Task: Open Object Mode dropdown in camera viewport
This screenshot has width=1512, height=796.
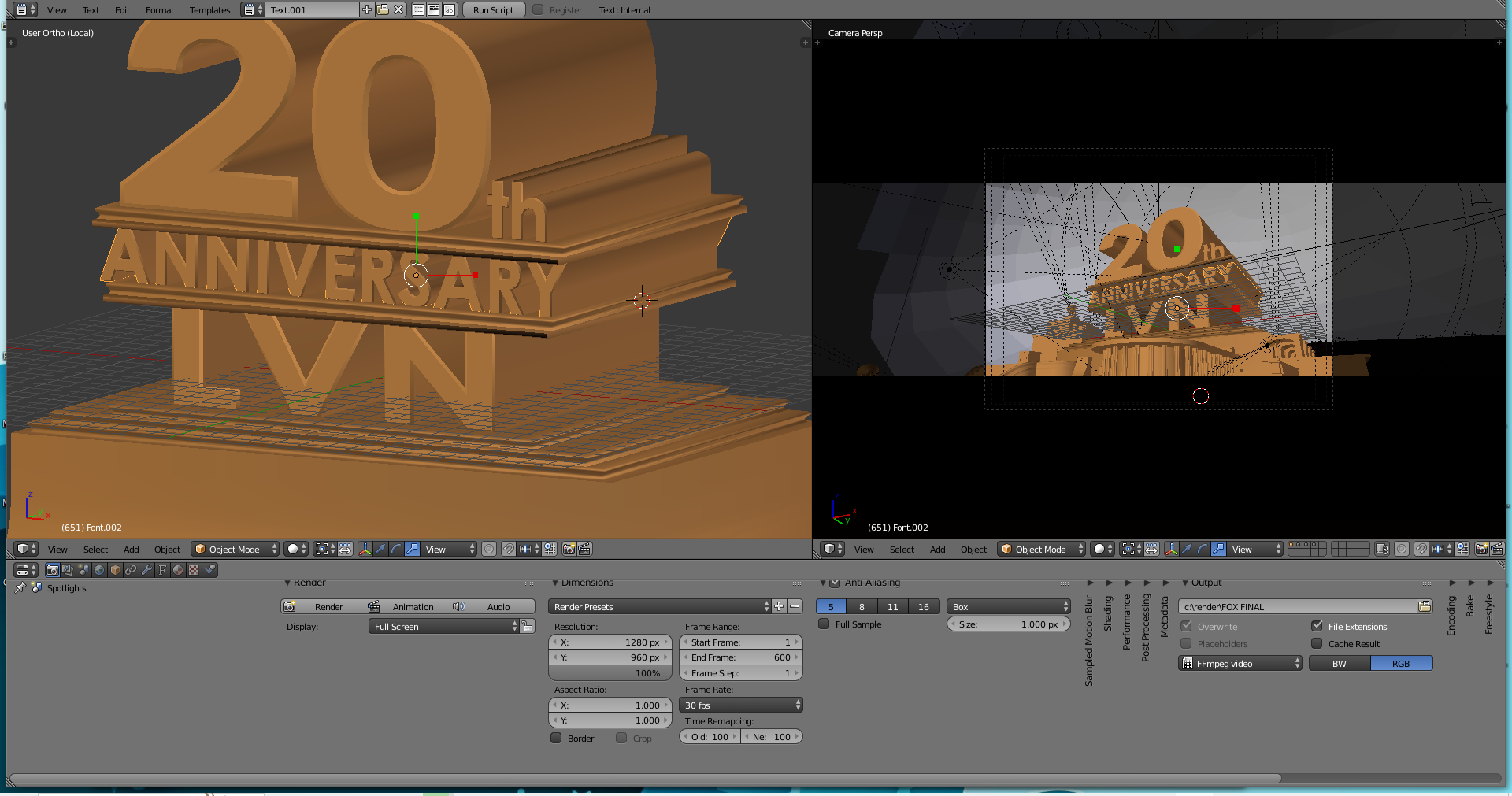Action: click(1042, 549)
